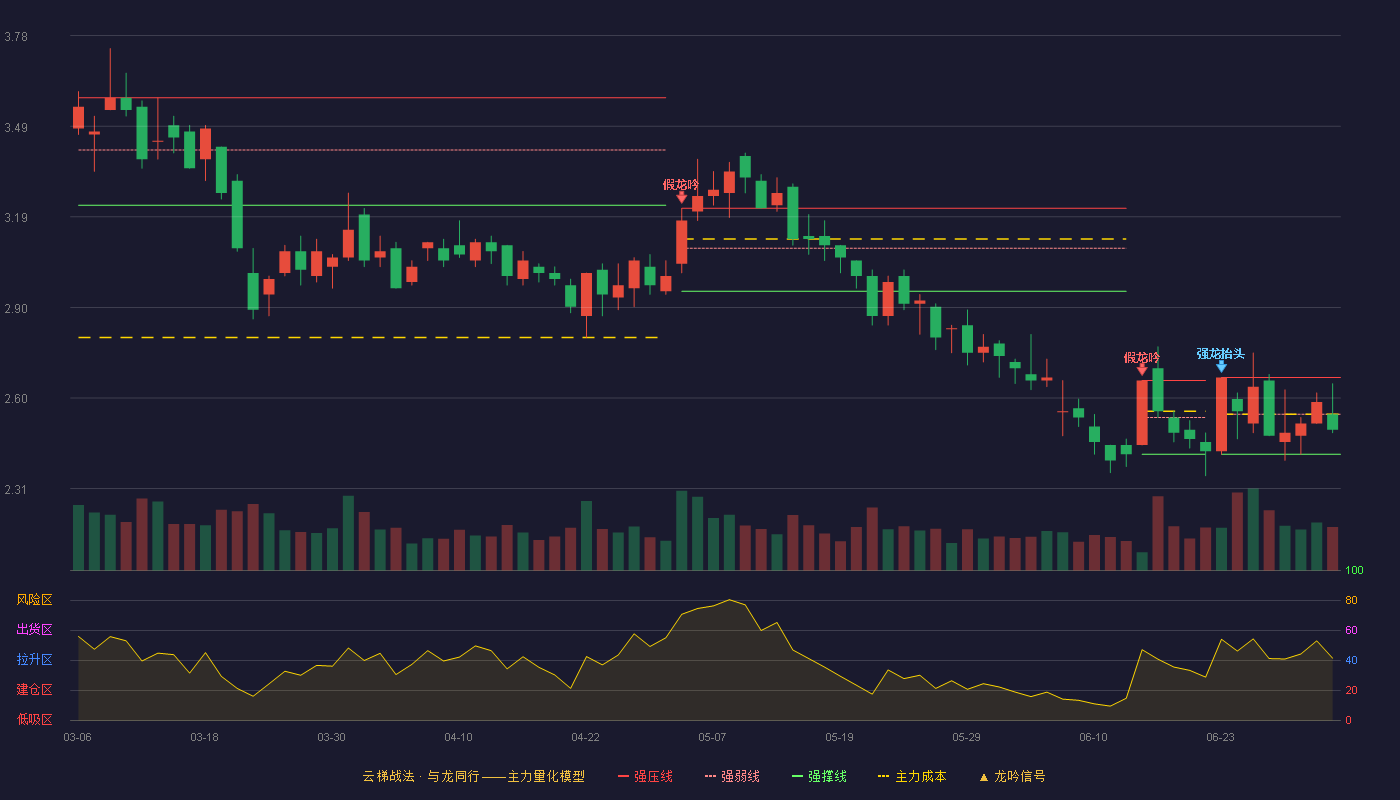Screen dimensions: 1400x800
Task: Click the pink dotted 强弱线 legend marker
Action: tap(710, 777)
